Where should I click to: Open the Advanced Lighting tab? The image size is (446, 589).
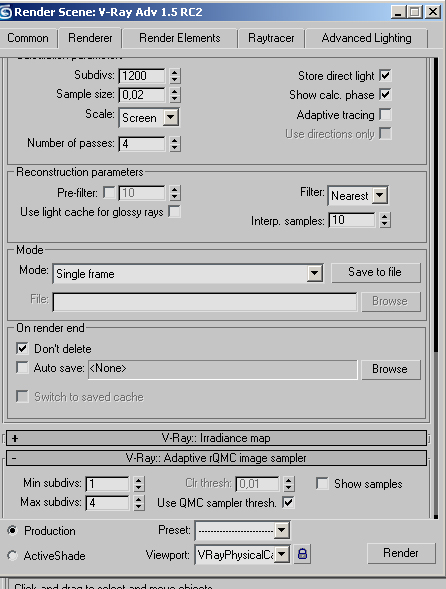point(366,38)
